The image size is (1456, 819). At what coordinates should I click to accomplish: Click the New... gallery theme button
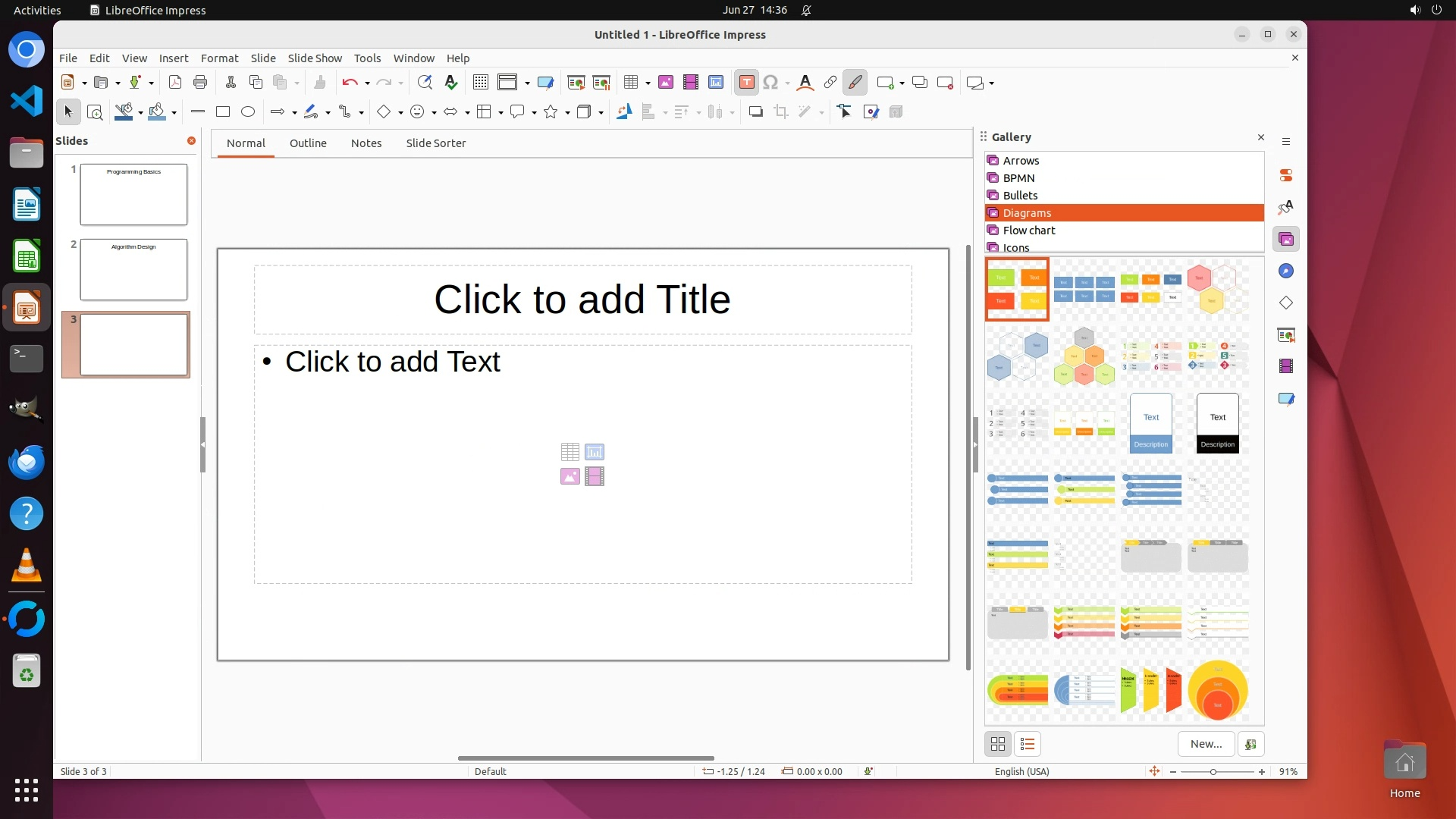1206,745
